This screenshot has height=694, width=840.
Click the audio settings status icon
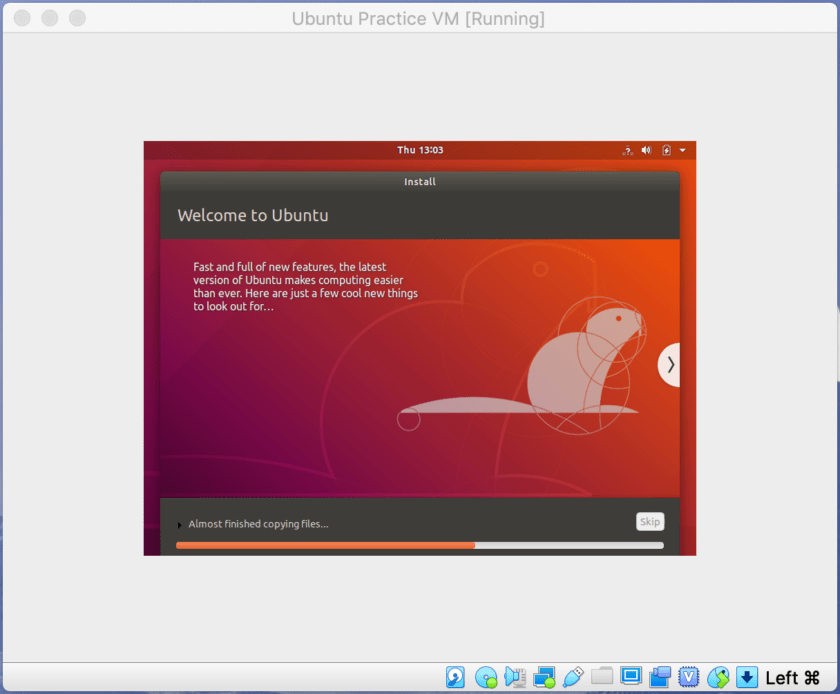click(515, 677)
